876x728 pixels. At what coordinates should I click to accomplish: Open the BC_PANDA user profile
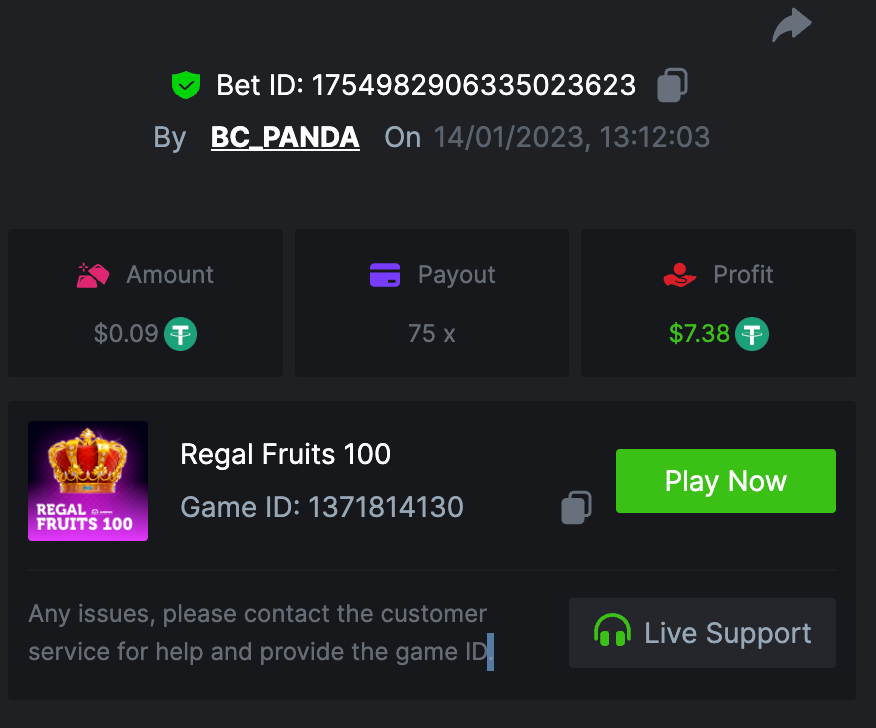pyautogui.click(x=285, y=137)
